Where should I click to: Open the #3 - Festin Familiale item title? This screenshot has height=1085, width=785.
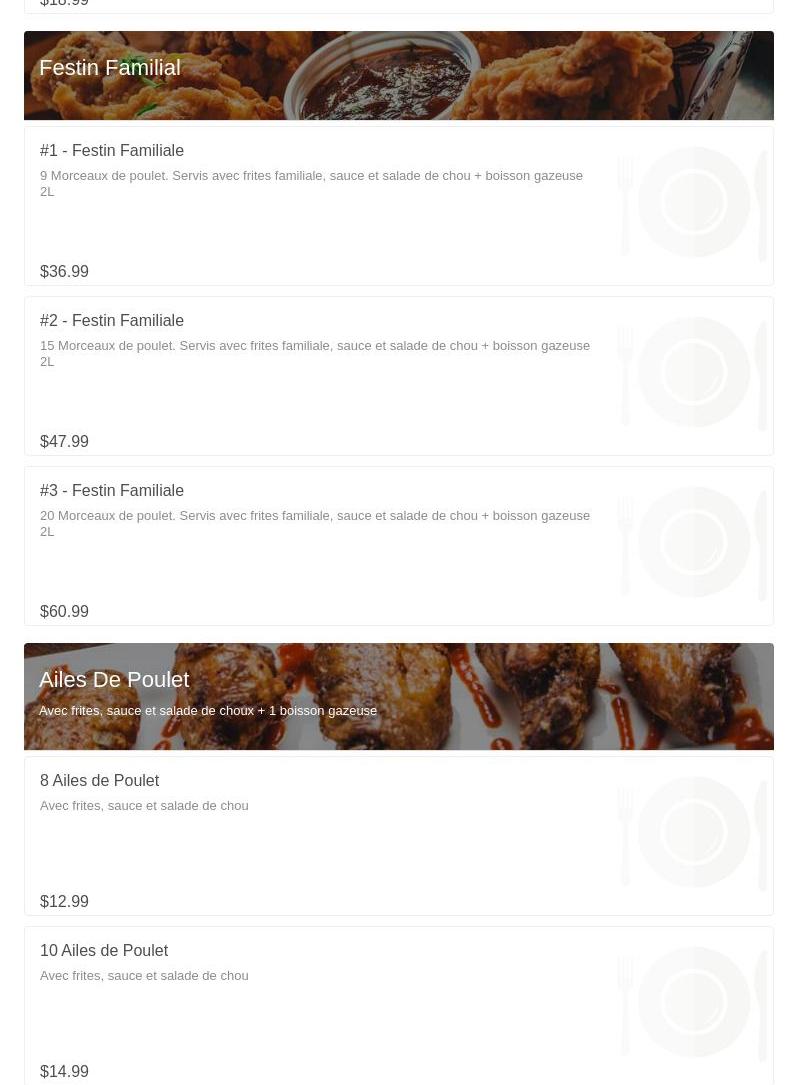click(111, 491)
